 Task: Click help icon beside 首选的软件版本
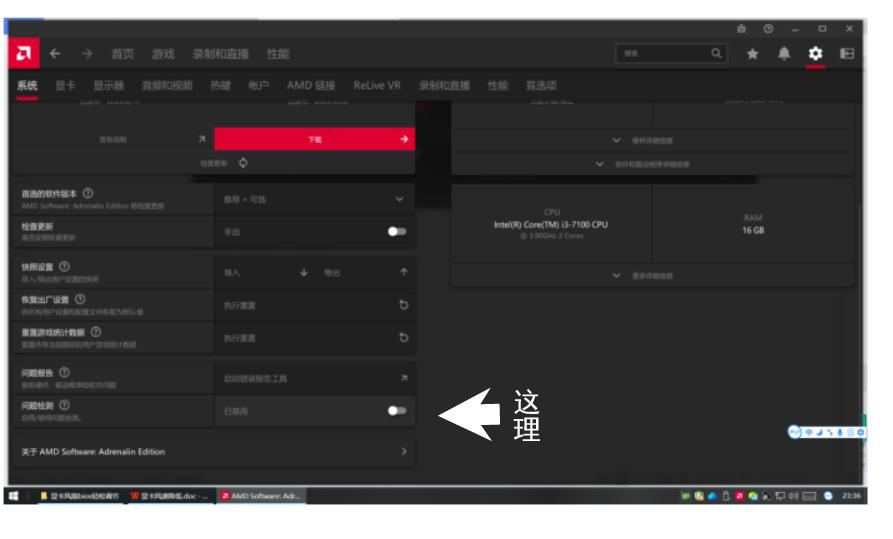(88, 193)
